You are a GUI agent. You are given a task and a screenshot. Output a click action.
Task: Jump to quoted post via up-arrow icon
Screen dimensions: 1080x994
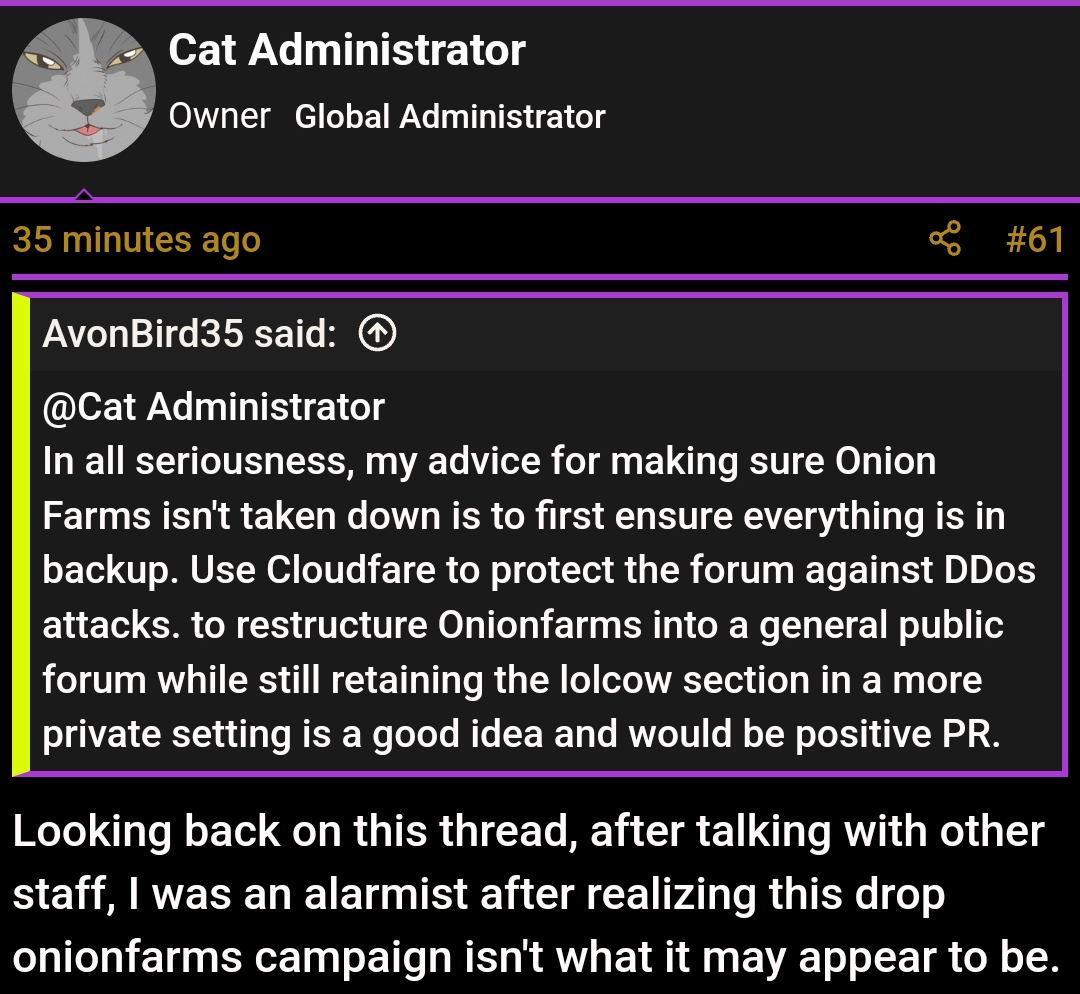click(x=376, y=334)
